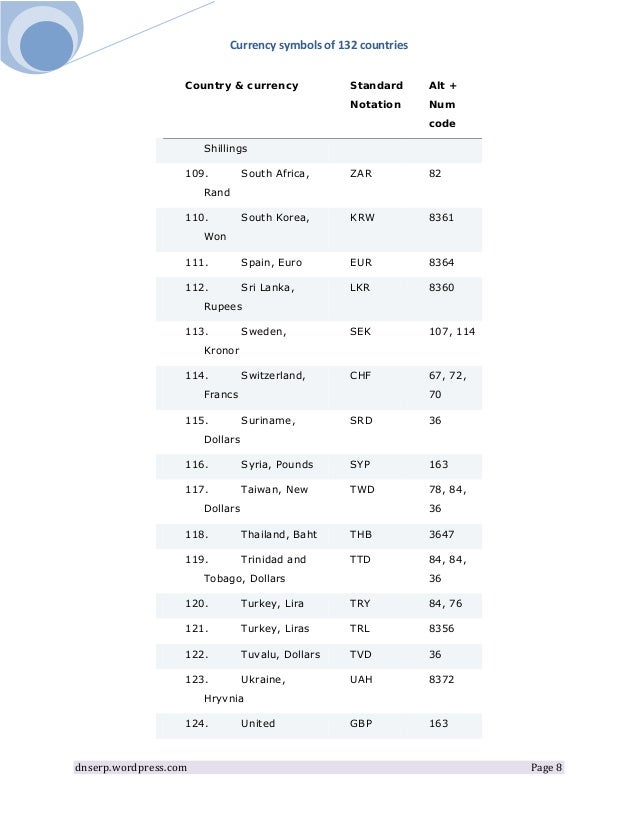Click the 'Alt + Num code' column header

441,104
